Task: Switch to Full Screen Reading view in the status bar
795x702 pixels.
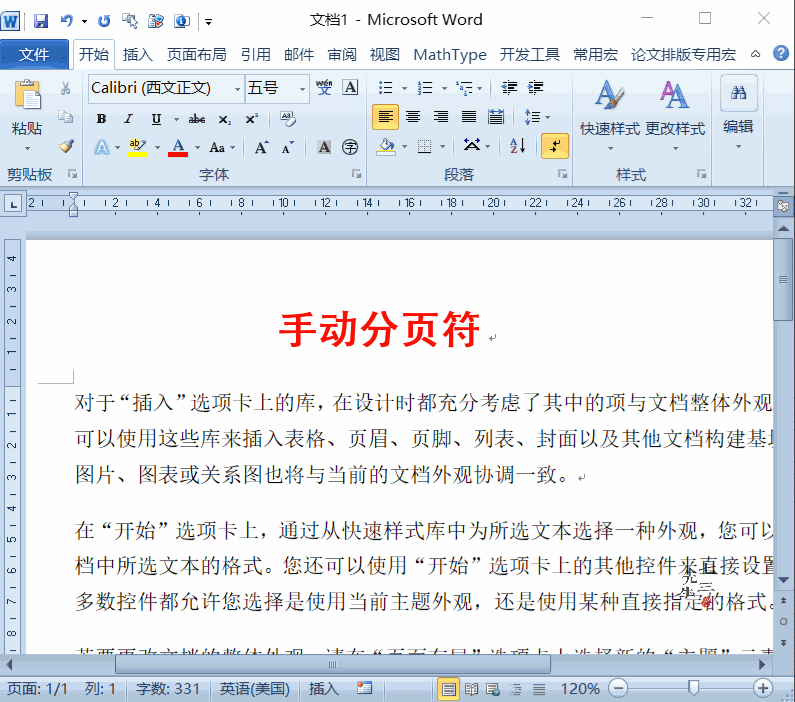Action: (471, 689)
